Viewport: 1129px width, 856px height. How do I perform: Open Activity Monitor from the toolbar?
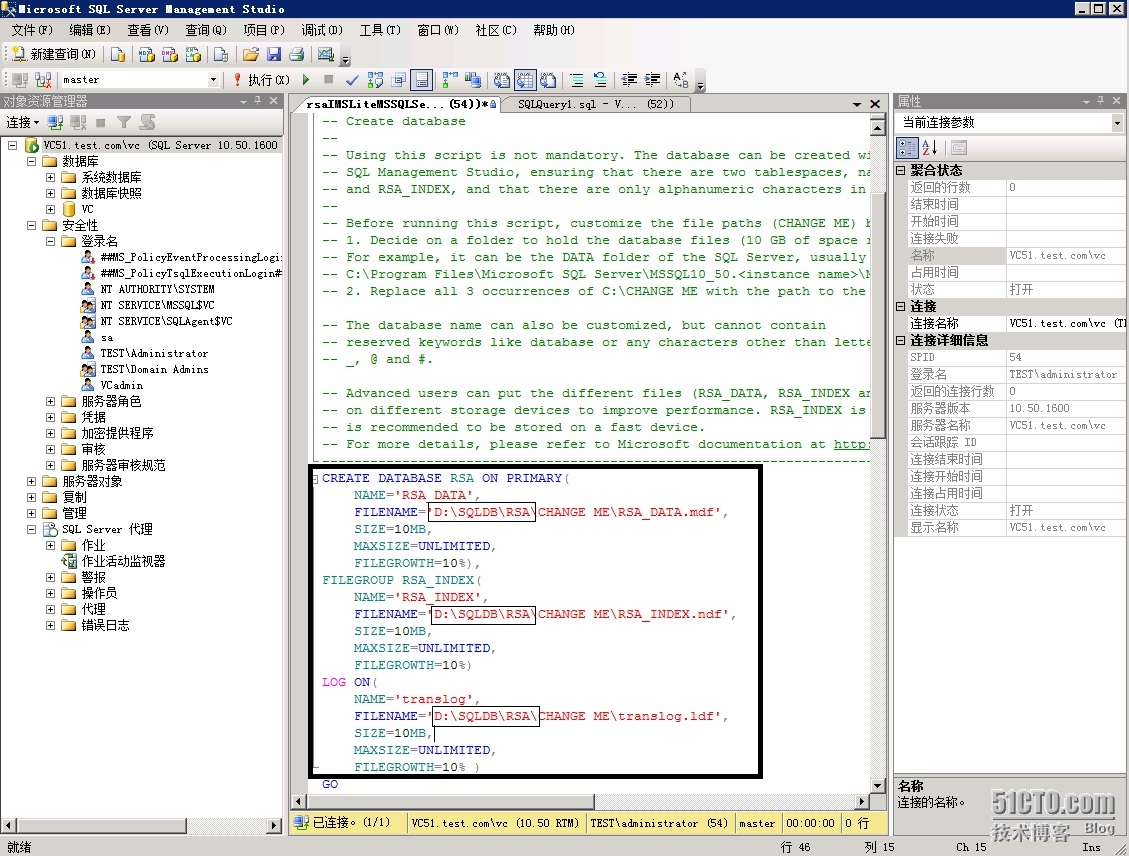[326, 55]
